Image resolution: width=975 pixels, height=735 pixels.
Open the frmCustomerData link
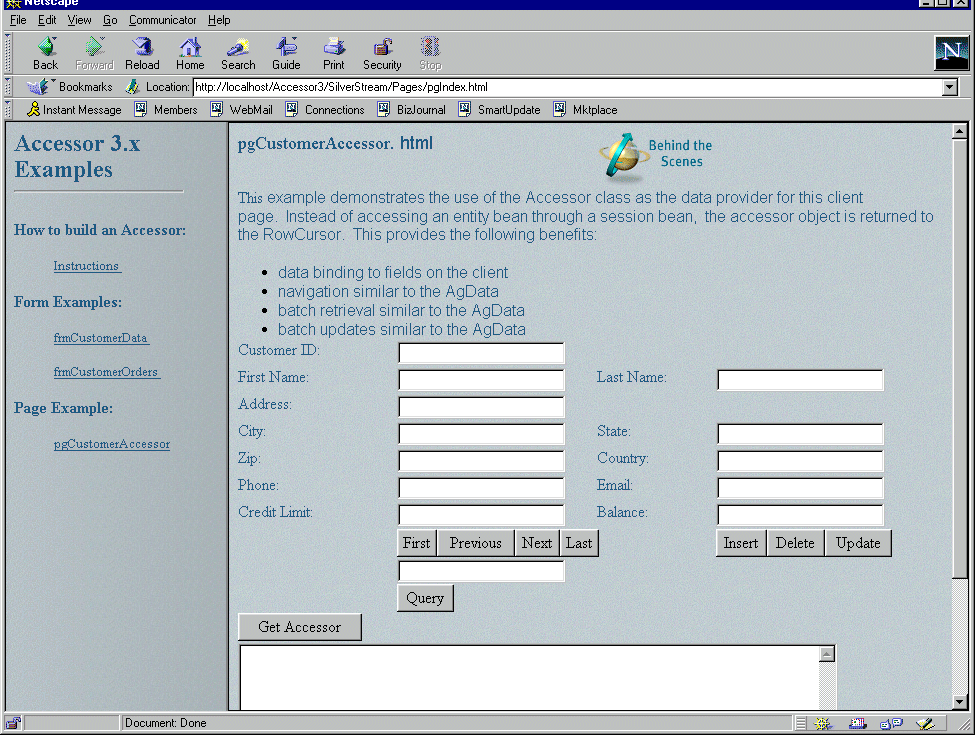101,338
